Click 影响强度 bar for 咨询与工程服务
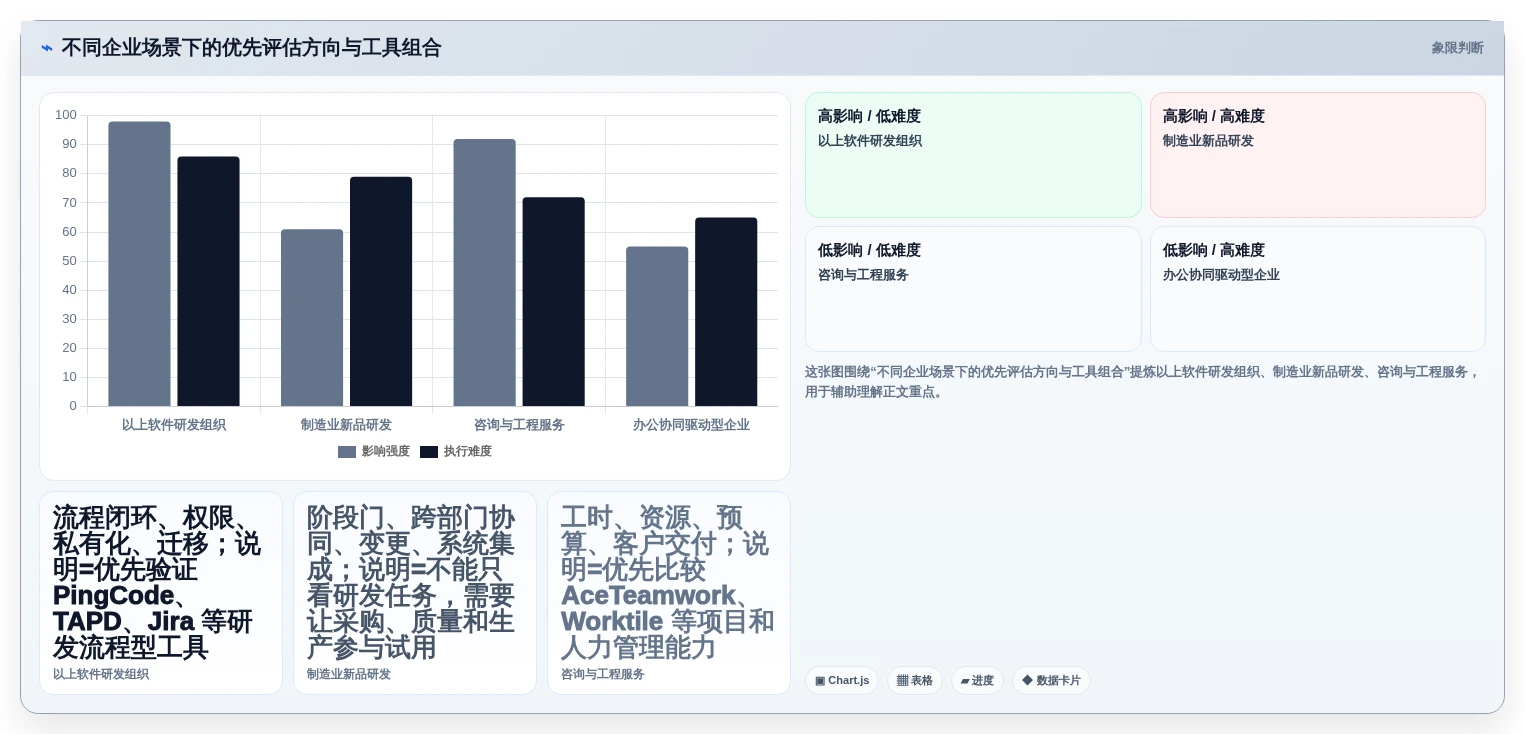This screenshot has width=1525, height=734. (x=484, y=273)
